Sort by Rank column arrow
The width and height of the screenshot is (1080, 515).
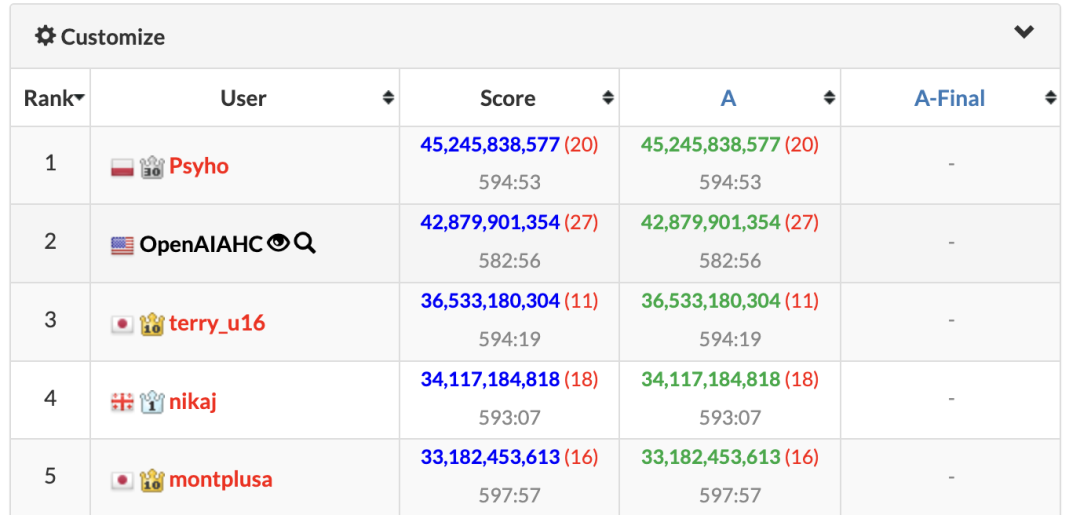click(78, 98)
